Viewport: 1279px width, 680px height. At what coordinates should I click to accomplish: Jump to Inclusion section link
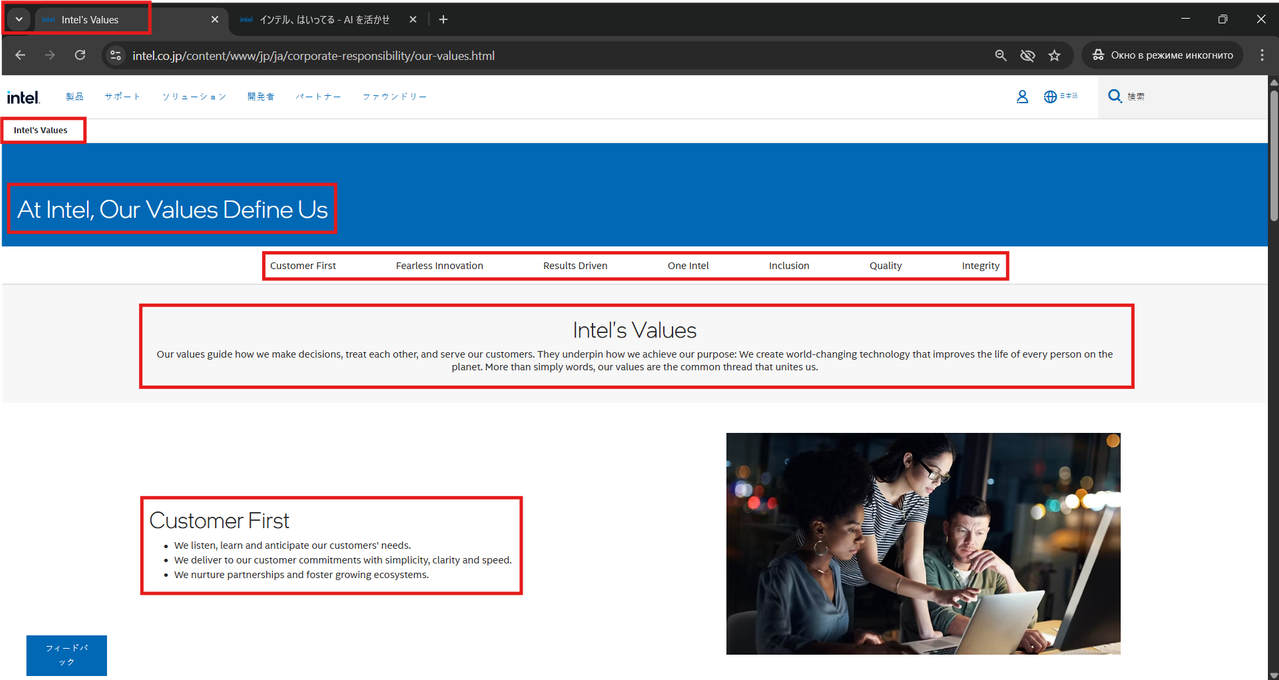pyautogui.click(x=789, y=266)
